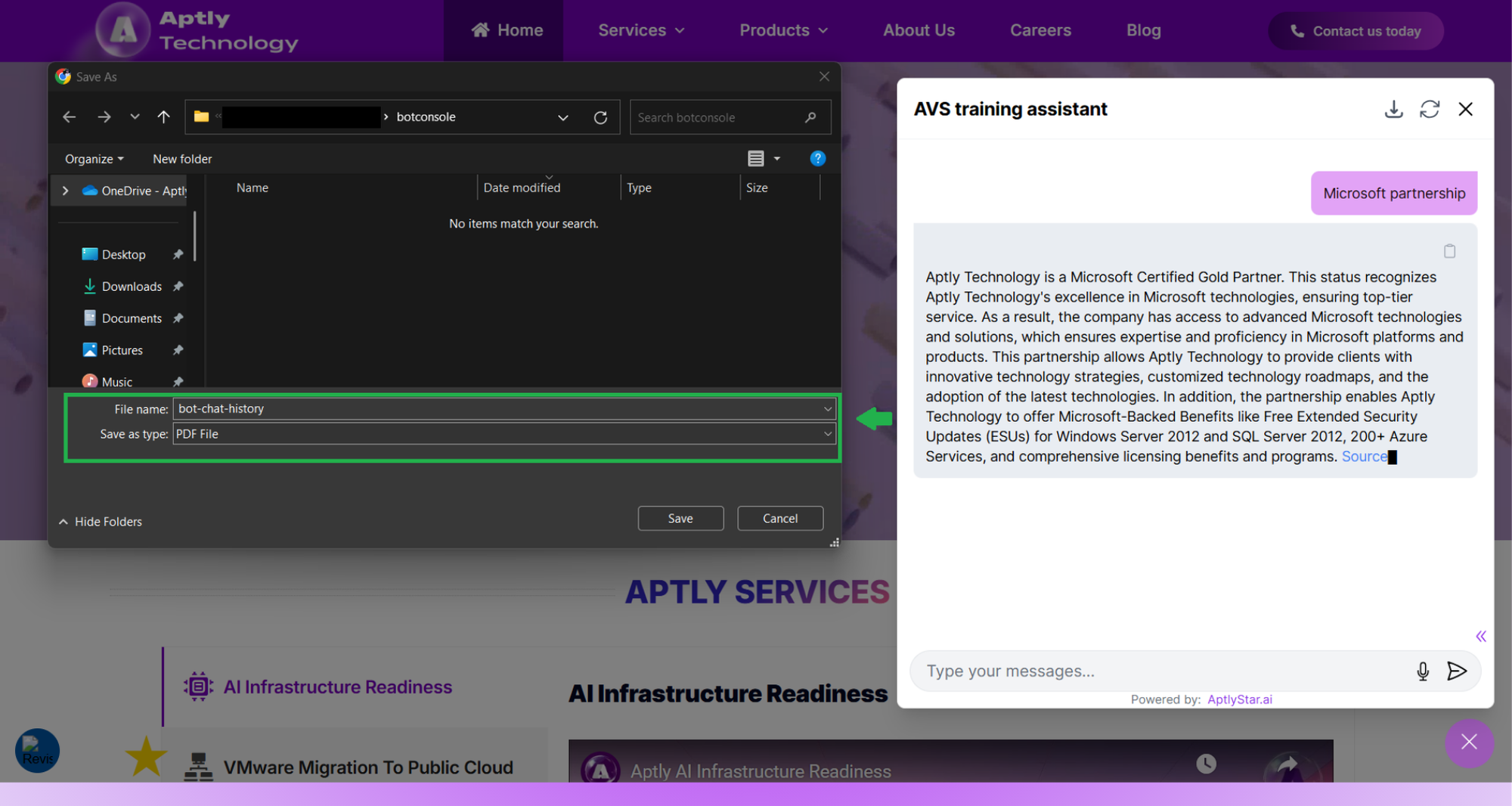The width and height of the screenshot is (1512, 806).
Task: Open the address bar path dropdown
Action: point(563,117)
